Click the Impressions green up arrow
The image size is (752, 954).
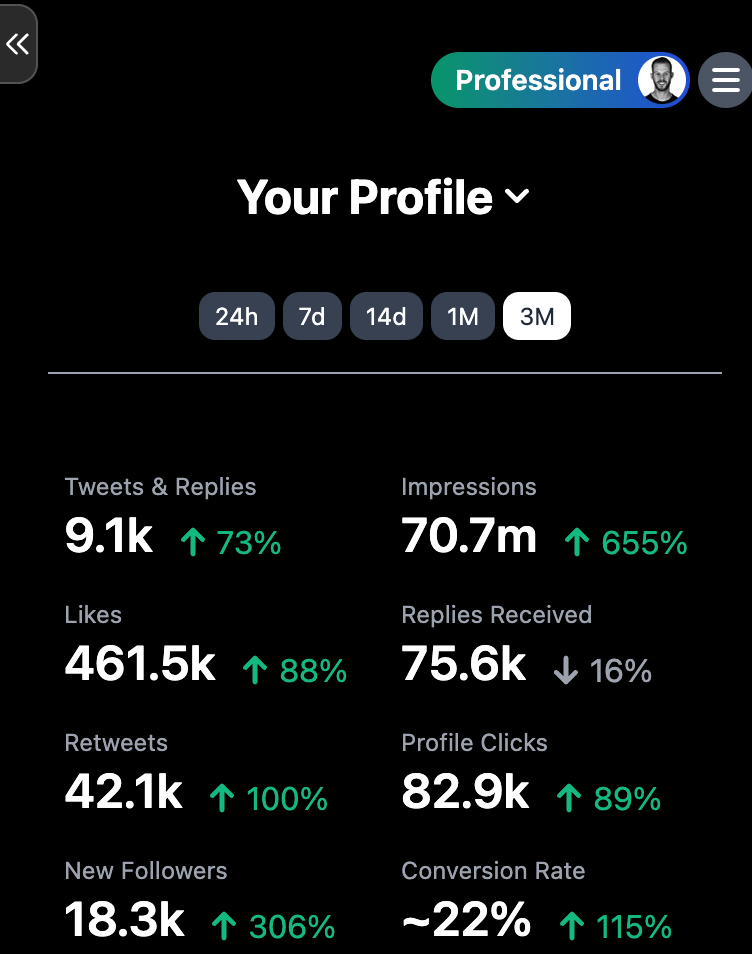click(577, 541)
